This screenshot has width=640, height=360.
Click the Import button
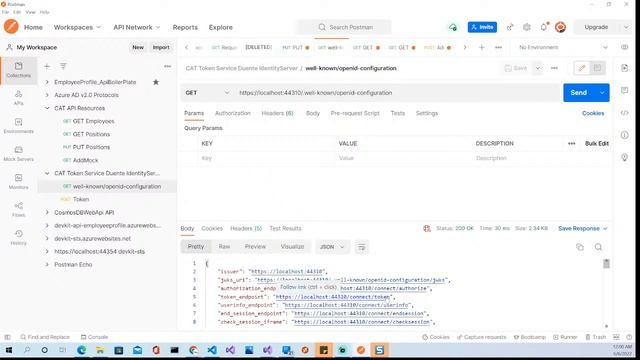pyautogui.click(x=161, y=47)
